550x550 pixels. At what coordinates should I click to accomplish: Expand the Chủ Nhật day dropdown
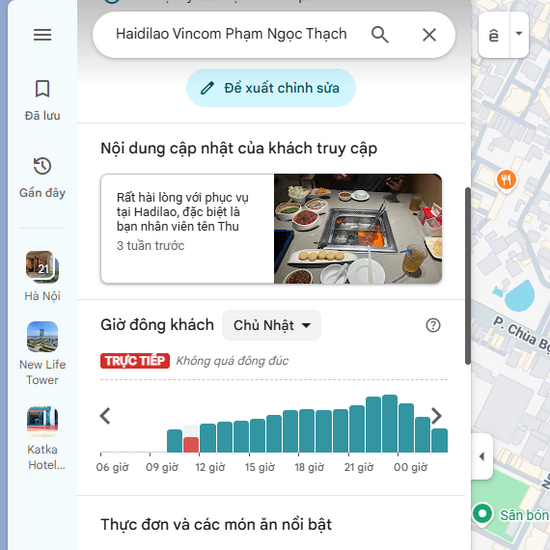pyautogui.click(x=271, y=325)
